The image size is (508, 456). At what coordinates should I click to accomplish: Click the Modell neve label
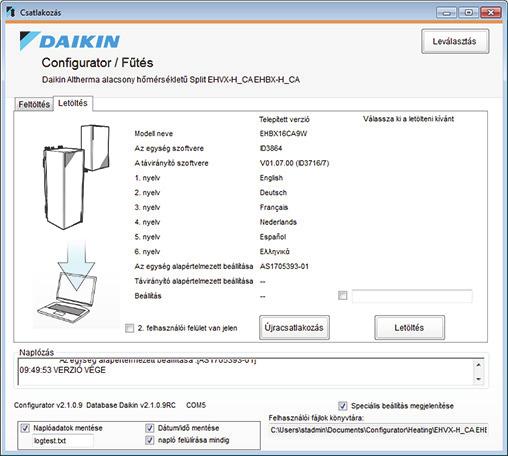tap(153, 134)
